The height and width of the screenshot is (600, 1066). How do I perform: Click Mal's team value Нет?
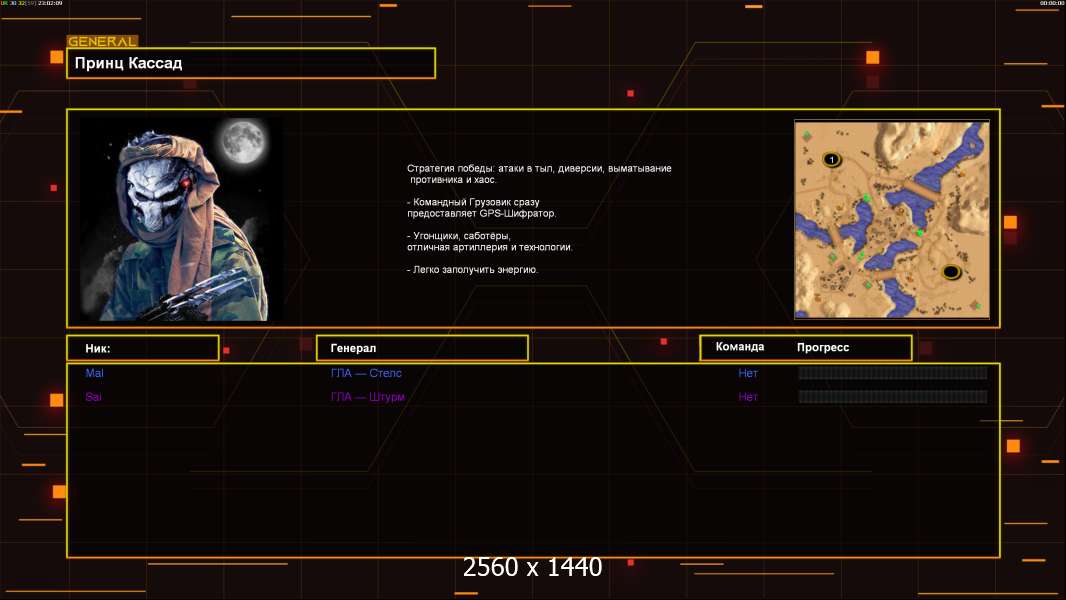[748, 373]
